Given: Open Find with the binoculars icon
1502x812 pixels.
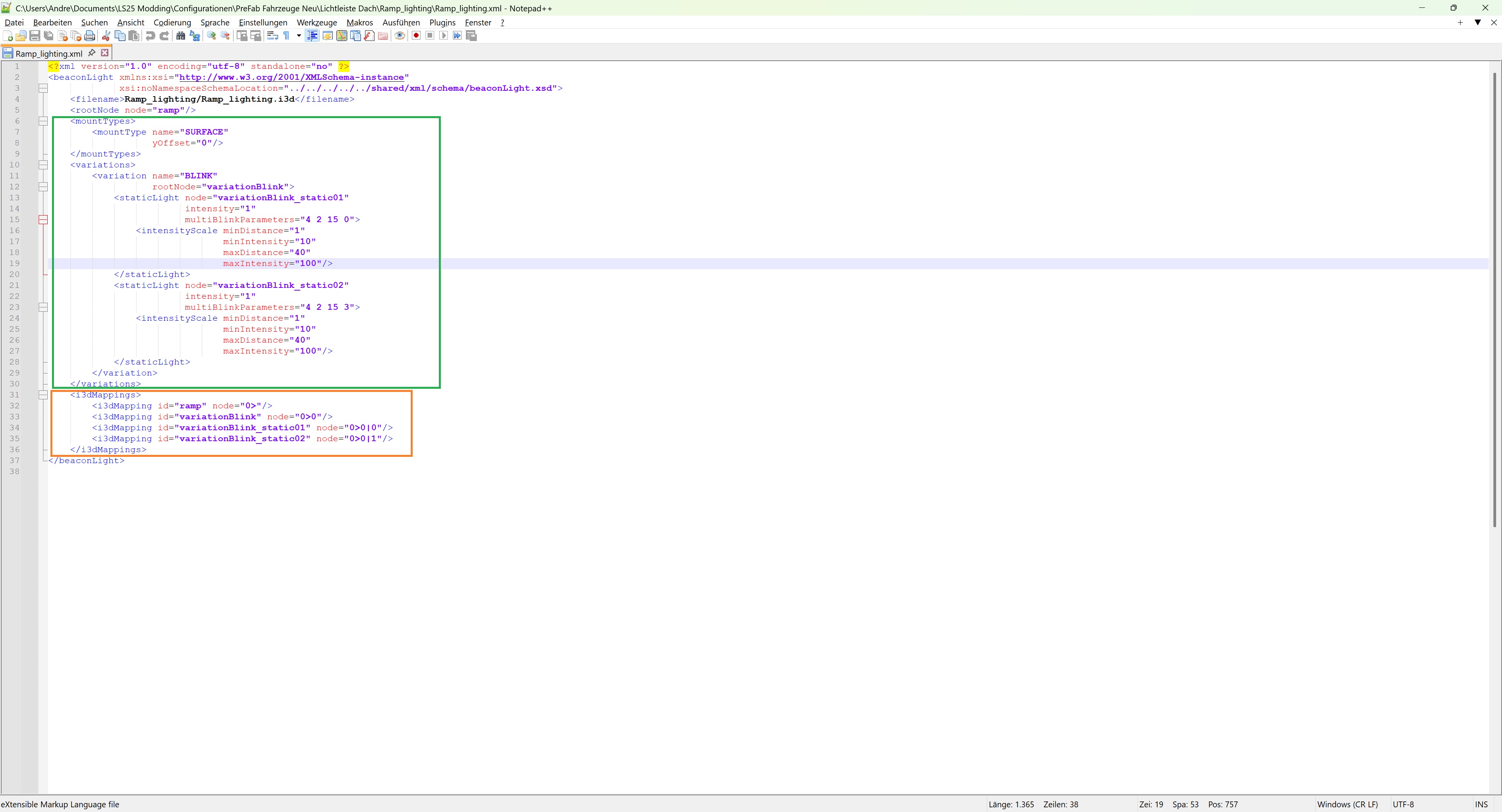Looking at the screenshot, I should (181, 36).
